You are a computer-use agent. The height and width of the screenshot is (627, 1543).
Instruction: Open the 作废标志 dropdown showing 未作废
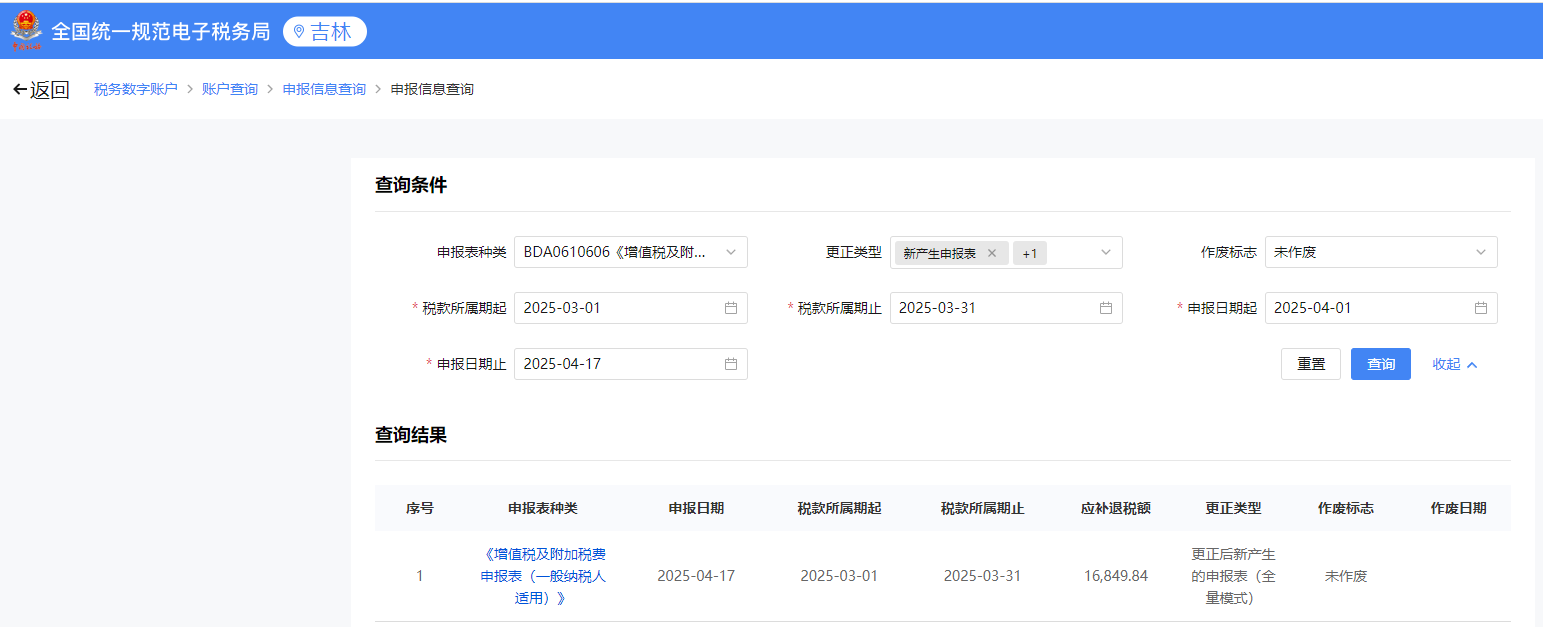coord(1381,252)
